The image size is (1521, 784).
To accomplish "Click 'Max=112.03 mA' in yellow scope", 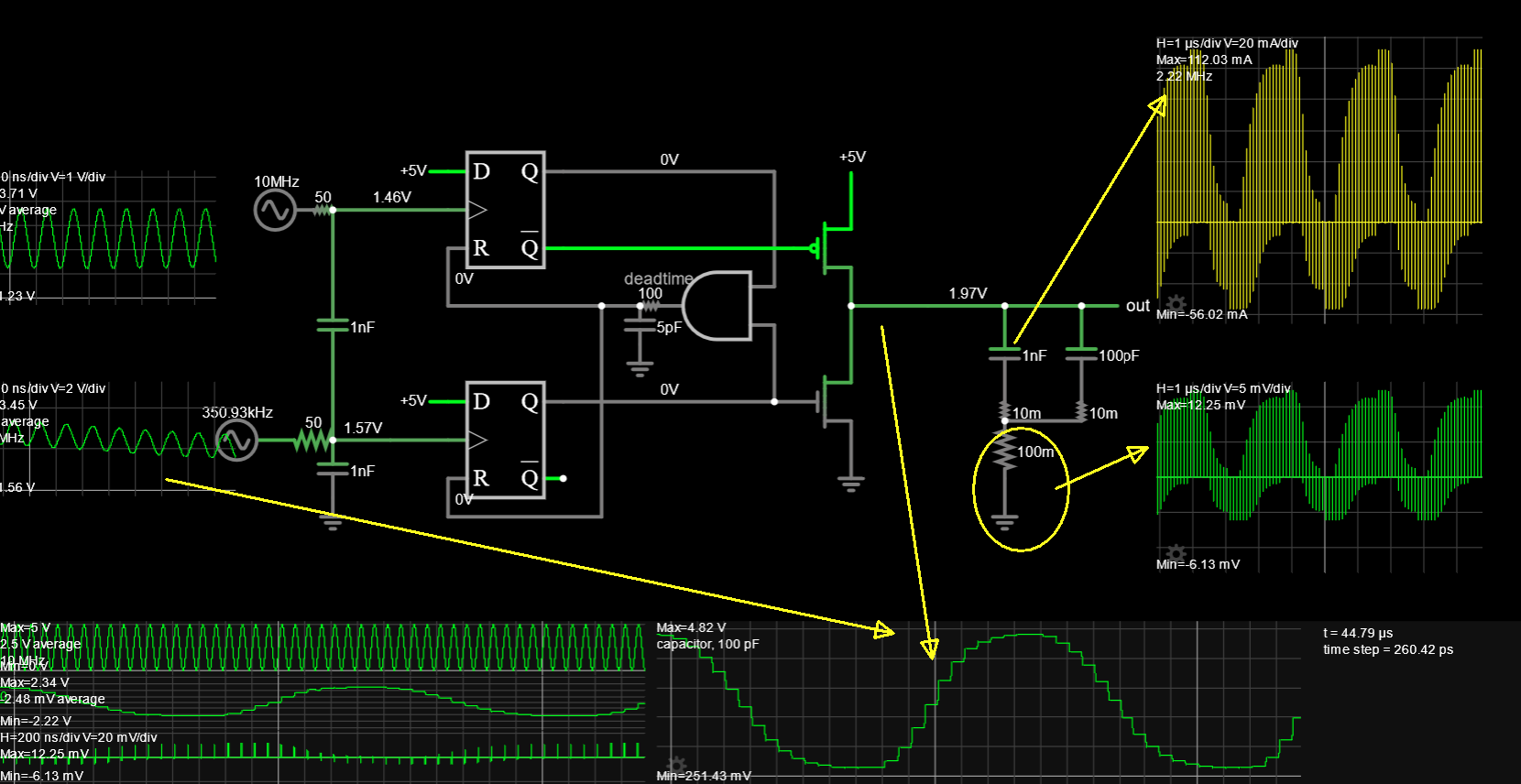I will 1204,60.
